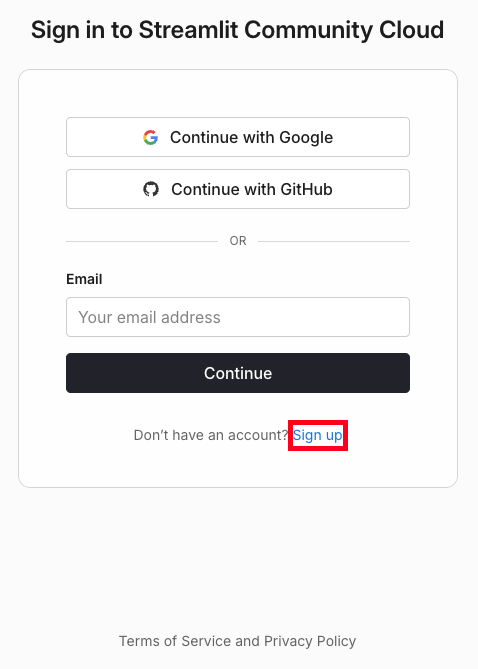Open the Privacy Policy link
The width and height of the screenshot is (478, 669).
click(x=310, y=641)
